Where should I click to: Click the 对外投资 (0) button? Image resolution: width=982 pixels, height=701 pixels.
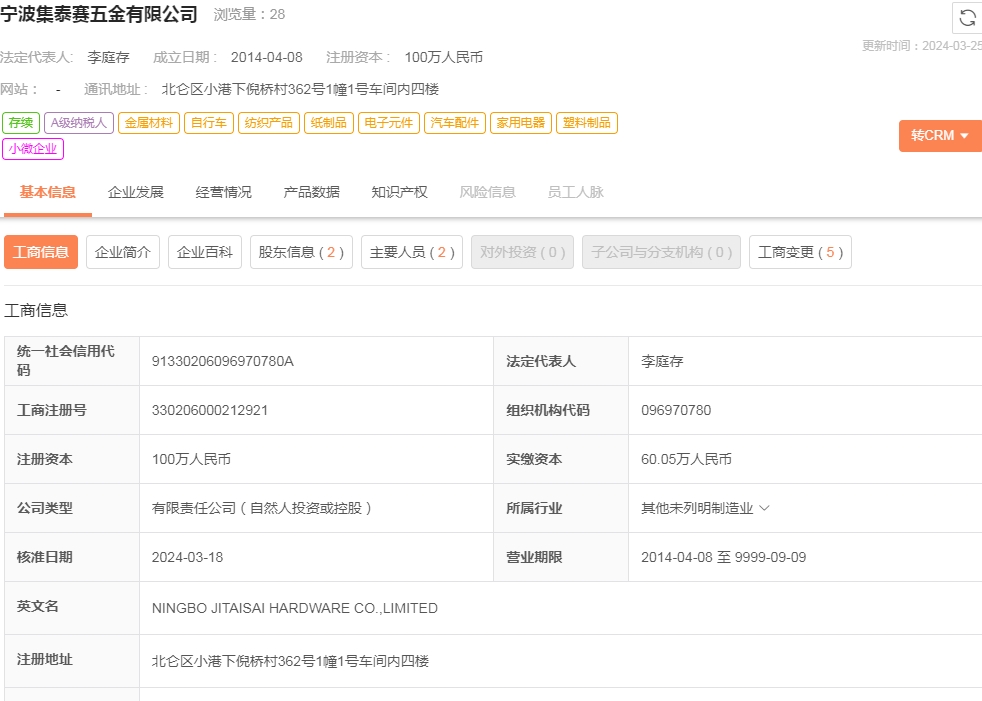[x=522, y=252]
